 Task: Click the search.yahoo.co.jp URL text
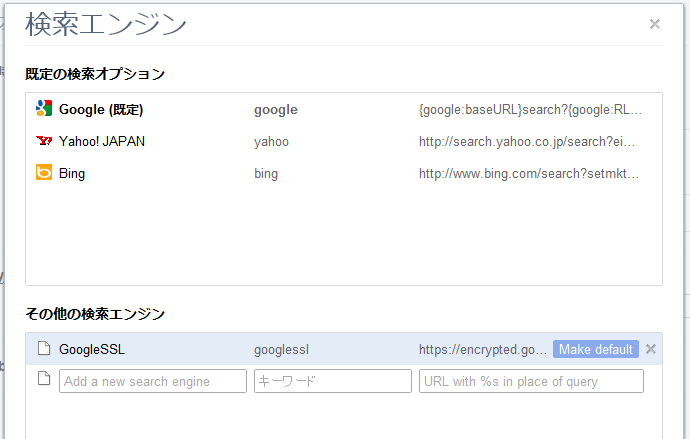(527, 142)
